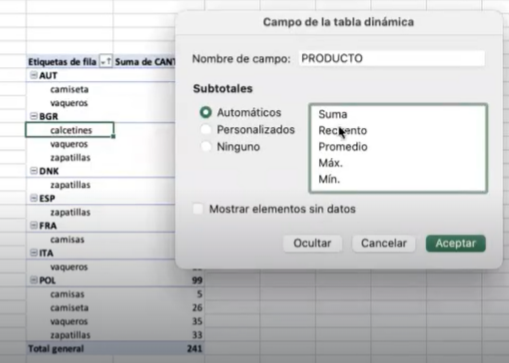Select Suma in the function list

333,114
